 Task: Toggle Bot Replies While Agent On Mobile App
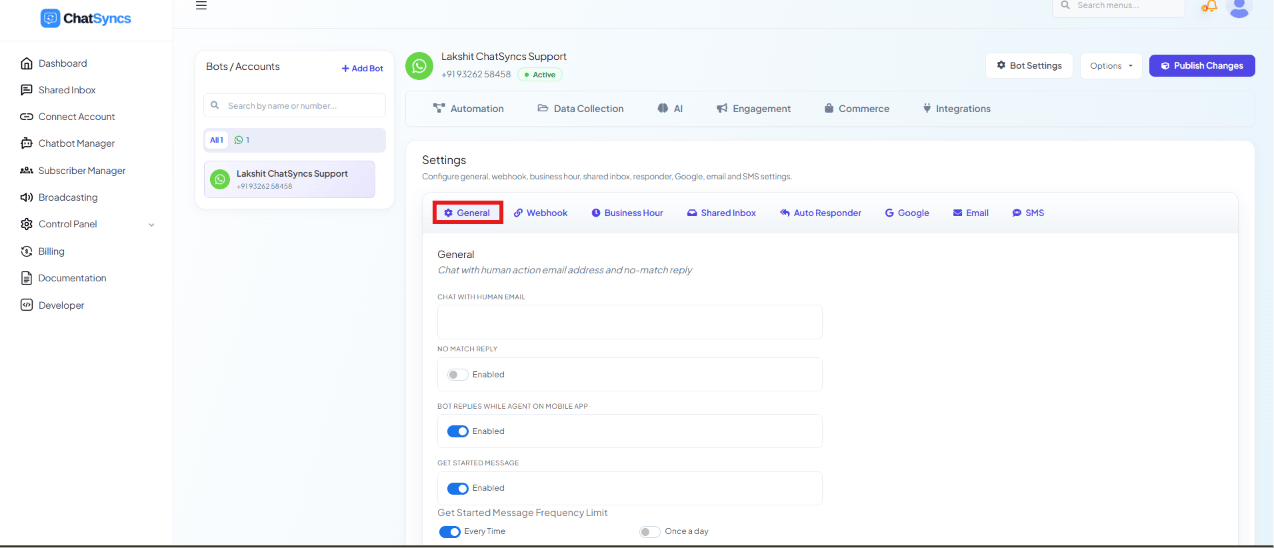(457, 432)
